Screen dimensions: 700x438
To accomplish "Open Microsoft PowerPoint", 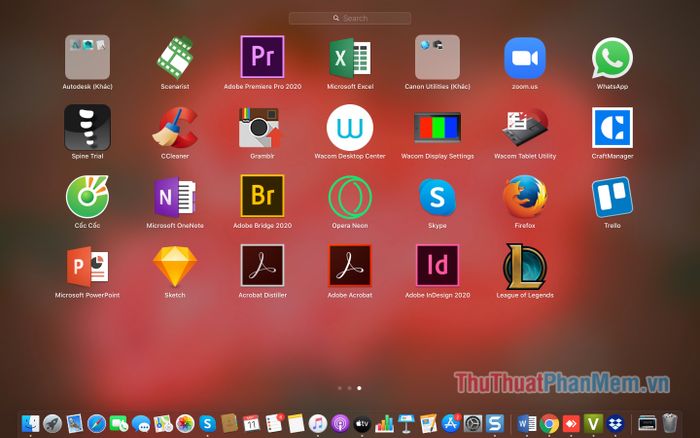I will [x=88, y=266].
